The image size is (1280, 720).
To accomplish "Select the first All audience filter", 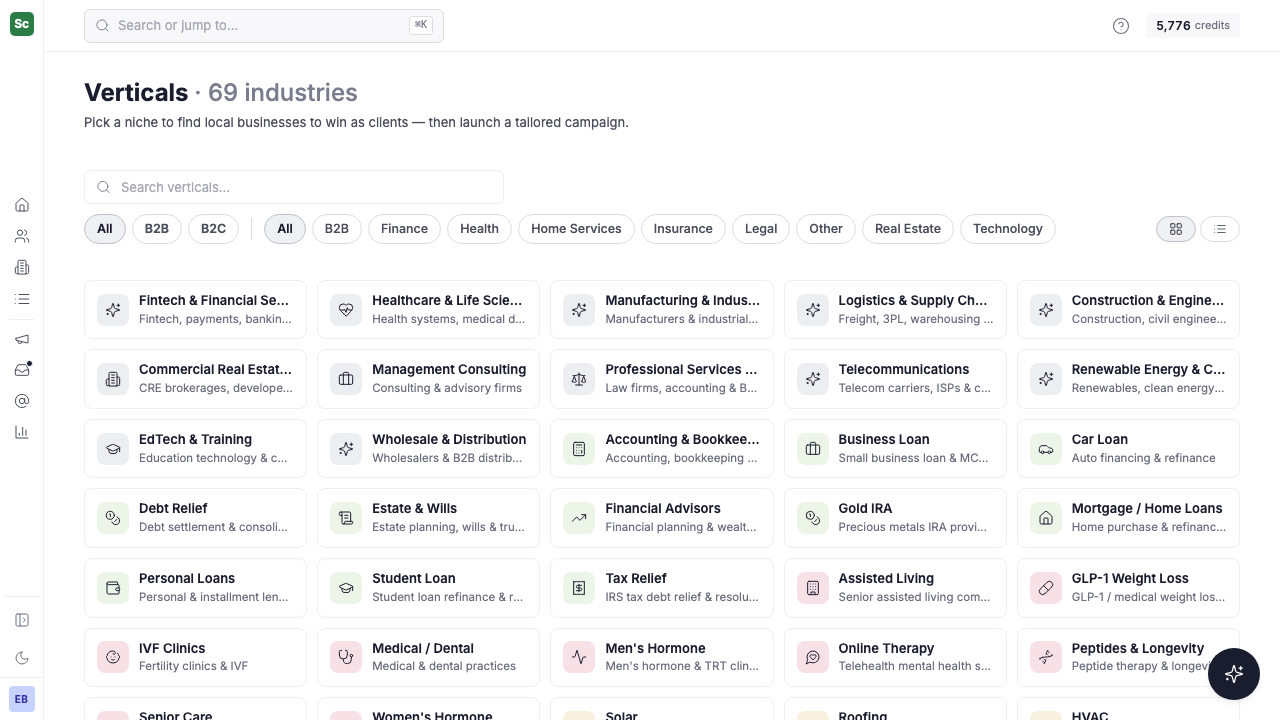I will click(105, 229).
